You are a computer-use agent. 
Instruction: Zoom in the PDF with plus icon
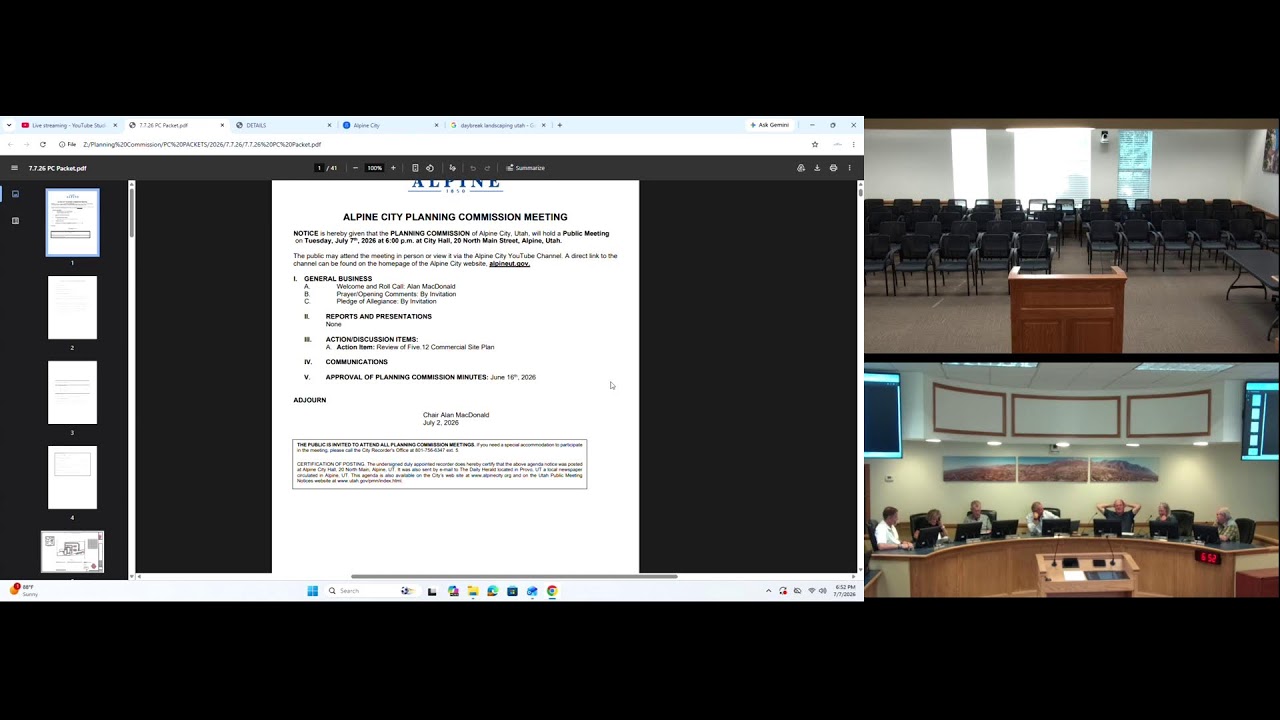point(393,168)
